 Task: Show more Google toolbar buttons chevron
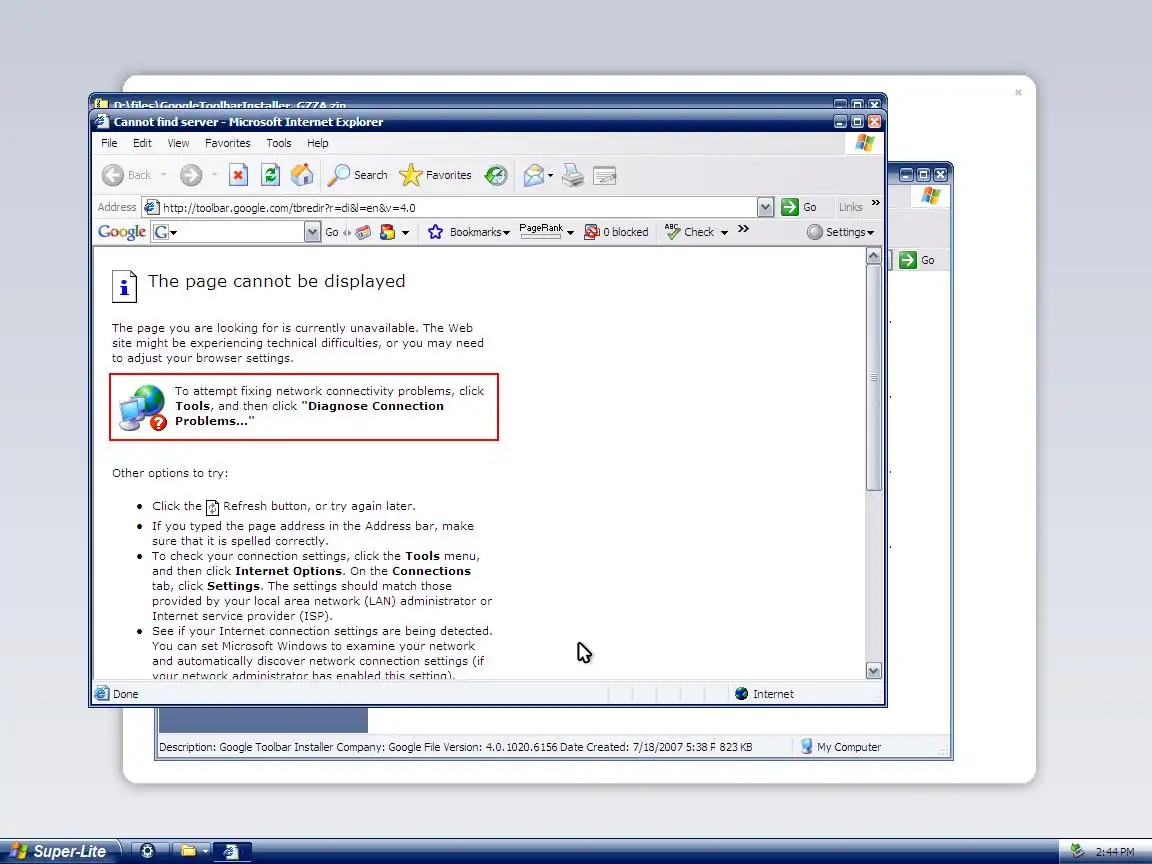744,229
